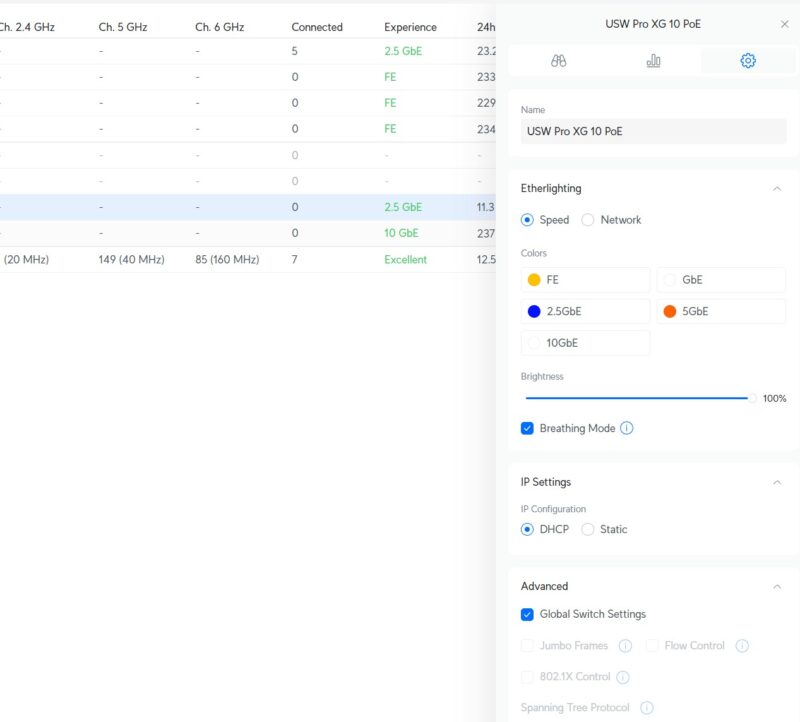Pick the GbE color swatch
This screenshot has height=722, width=800.
669,280
